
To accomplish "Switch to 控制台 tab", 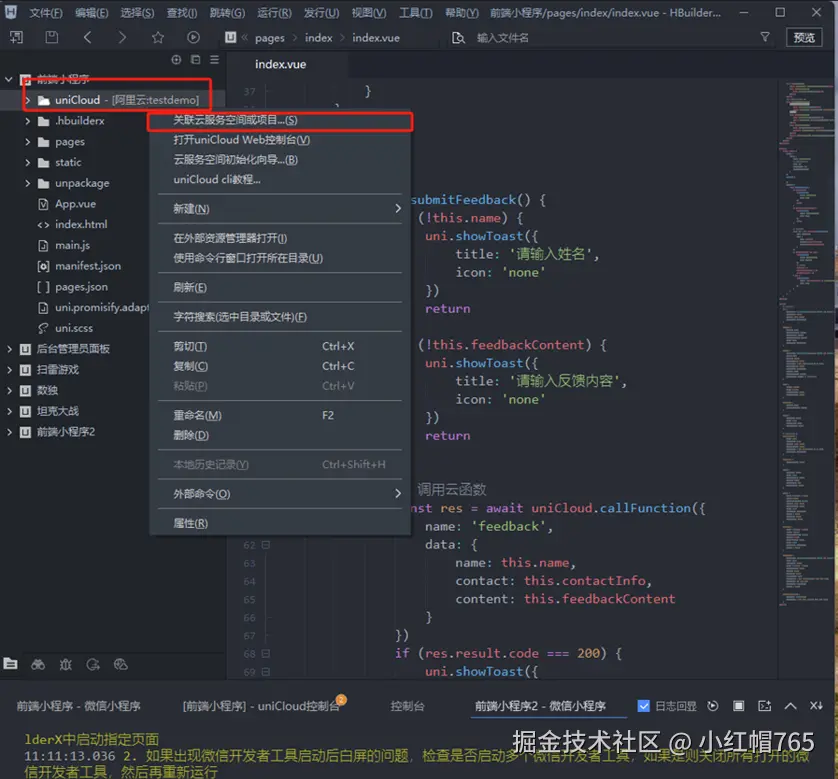I will click(407, 706).
